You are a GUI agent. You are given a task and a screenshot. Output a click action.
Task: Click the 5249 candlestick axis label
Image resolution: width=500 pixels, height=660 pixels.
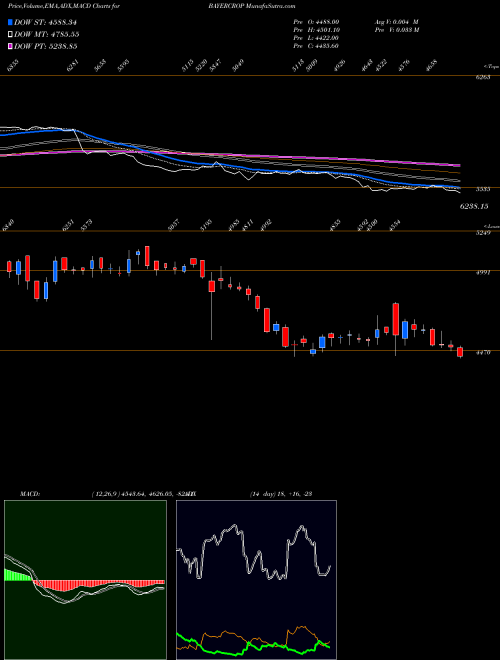click(482, 232)
